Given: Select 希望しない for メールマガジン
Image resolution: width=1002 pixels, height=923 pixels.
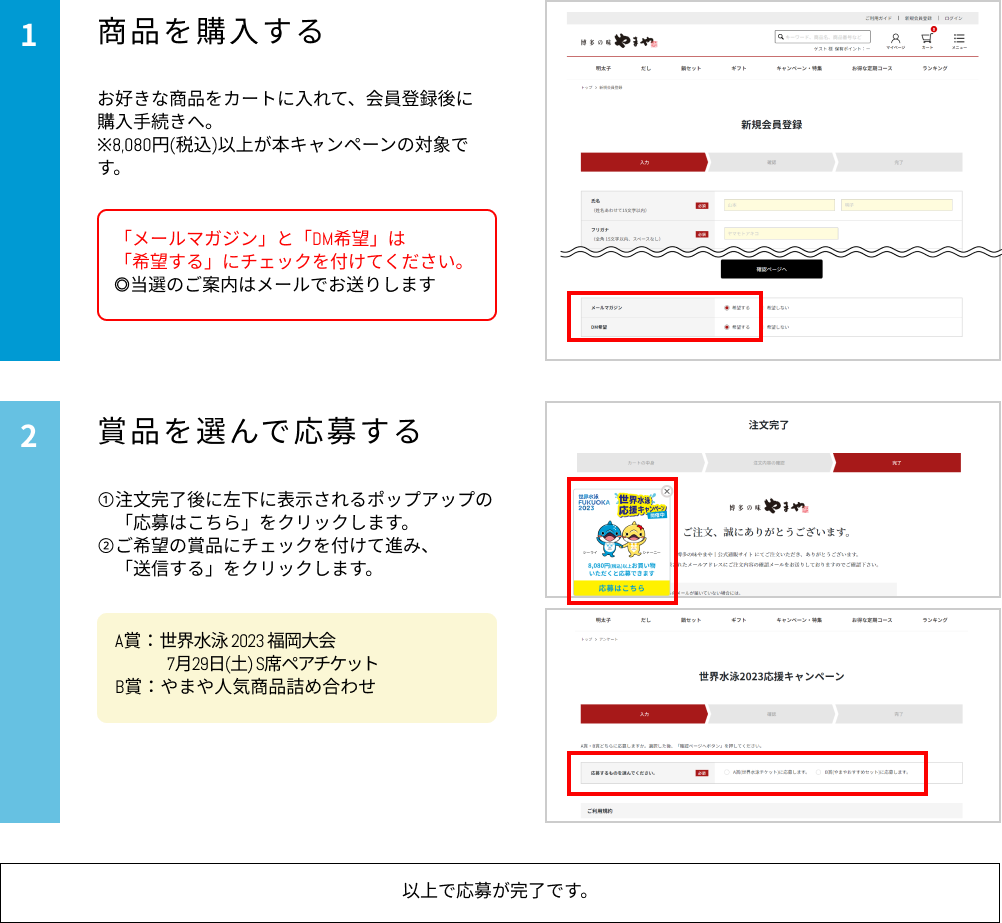Looking at the screenshot, I should click(777, 308).
